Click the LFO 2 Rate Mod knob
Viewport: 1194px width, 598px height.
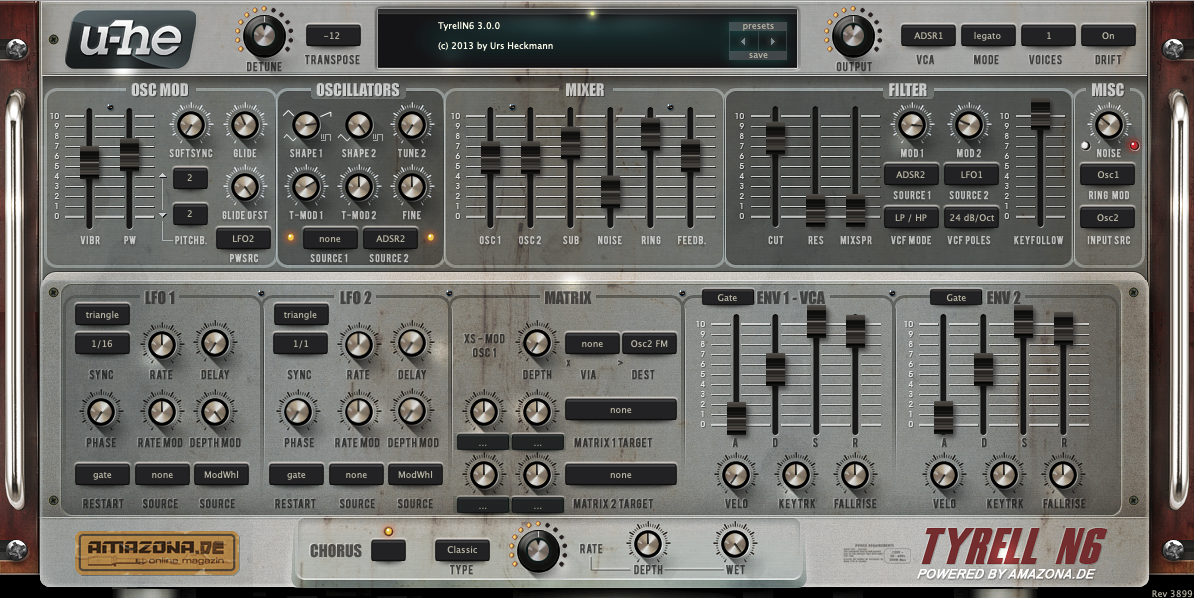358,411
